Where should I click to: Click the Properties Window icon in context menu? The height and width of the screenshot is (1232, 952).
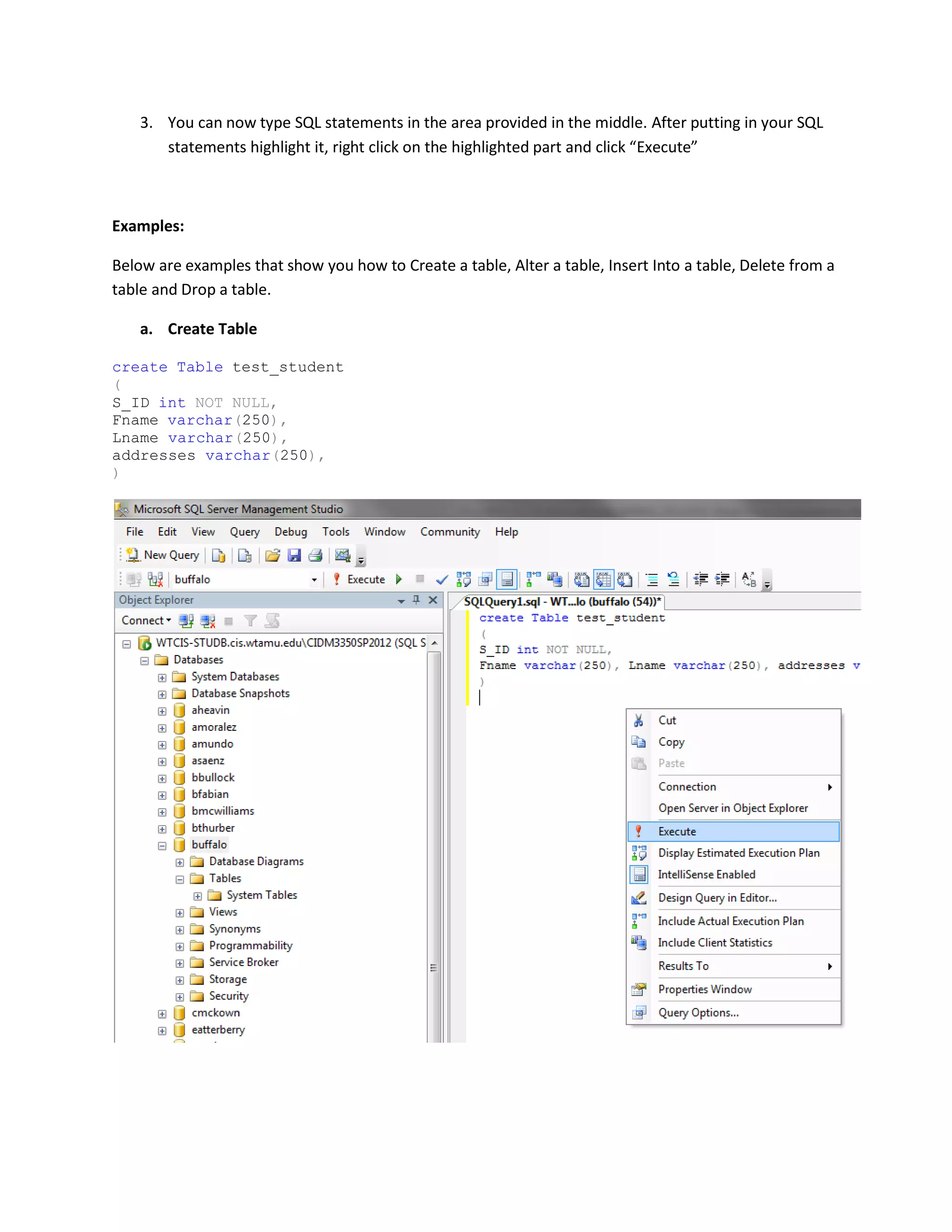point(638,989)
